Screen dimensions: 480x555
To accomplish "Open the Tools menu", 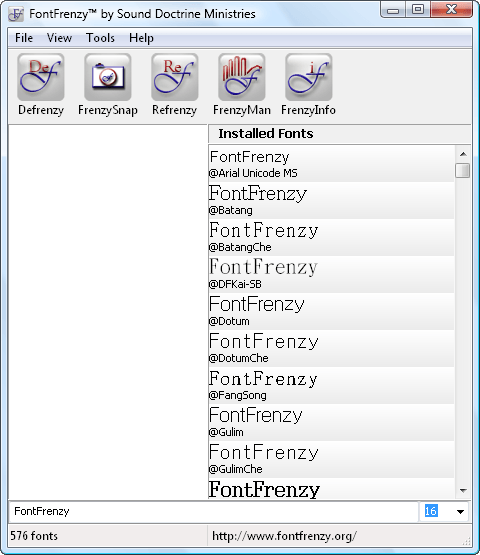I will coord(101,38).
